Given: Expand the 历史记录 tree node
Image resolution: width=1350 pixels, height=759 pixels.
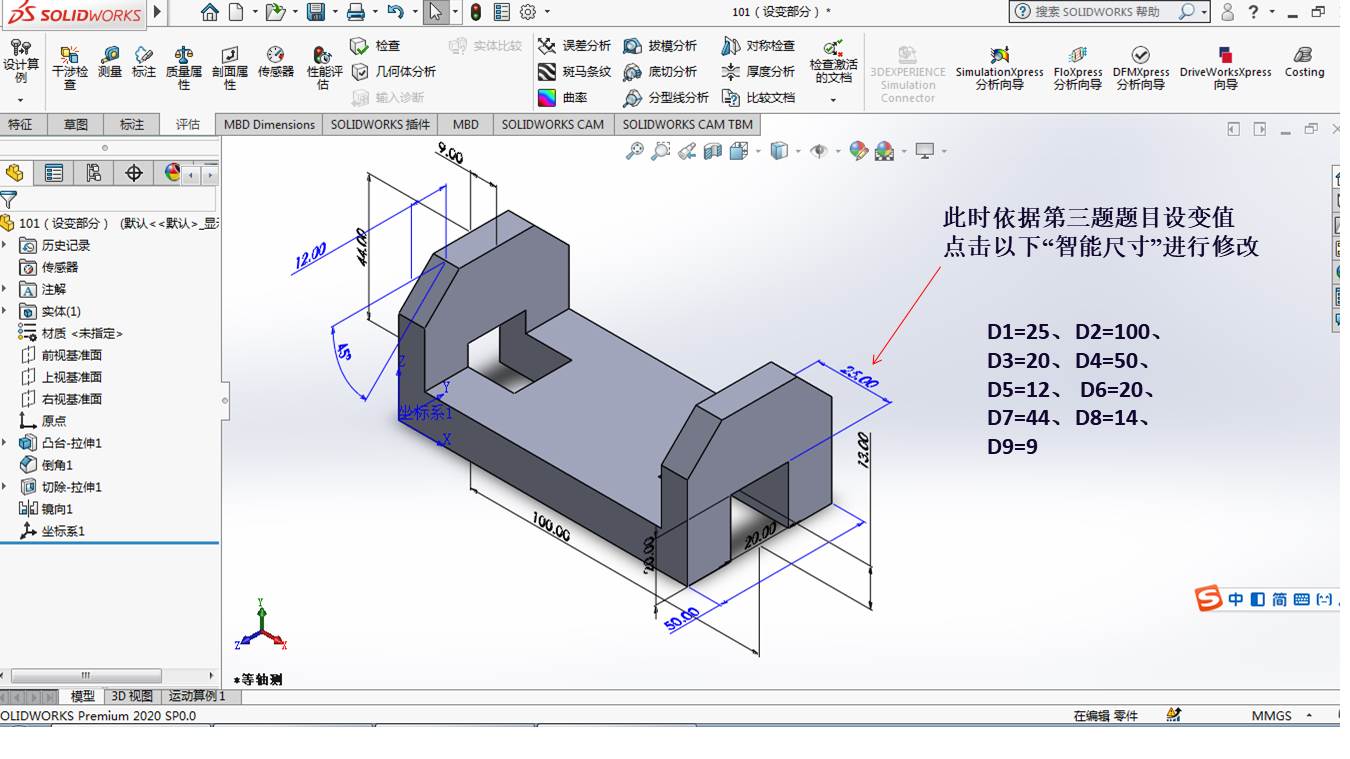Looking at the screenshot, I should (5, 245).
